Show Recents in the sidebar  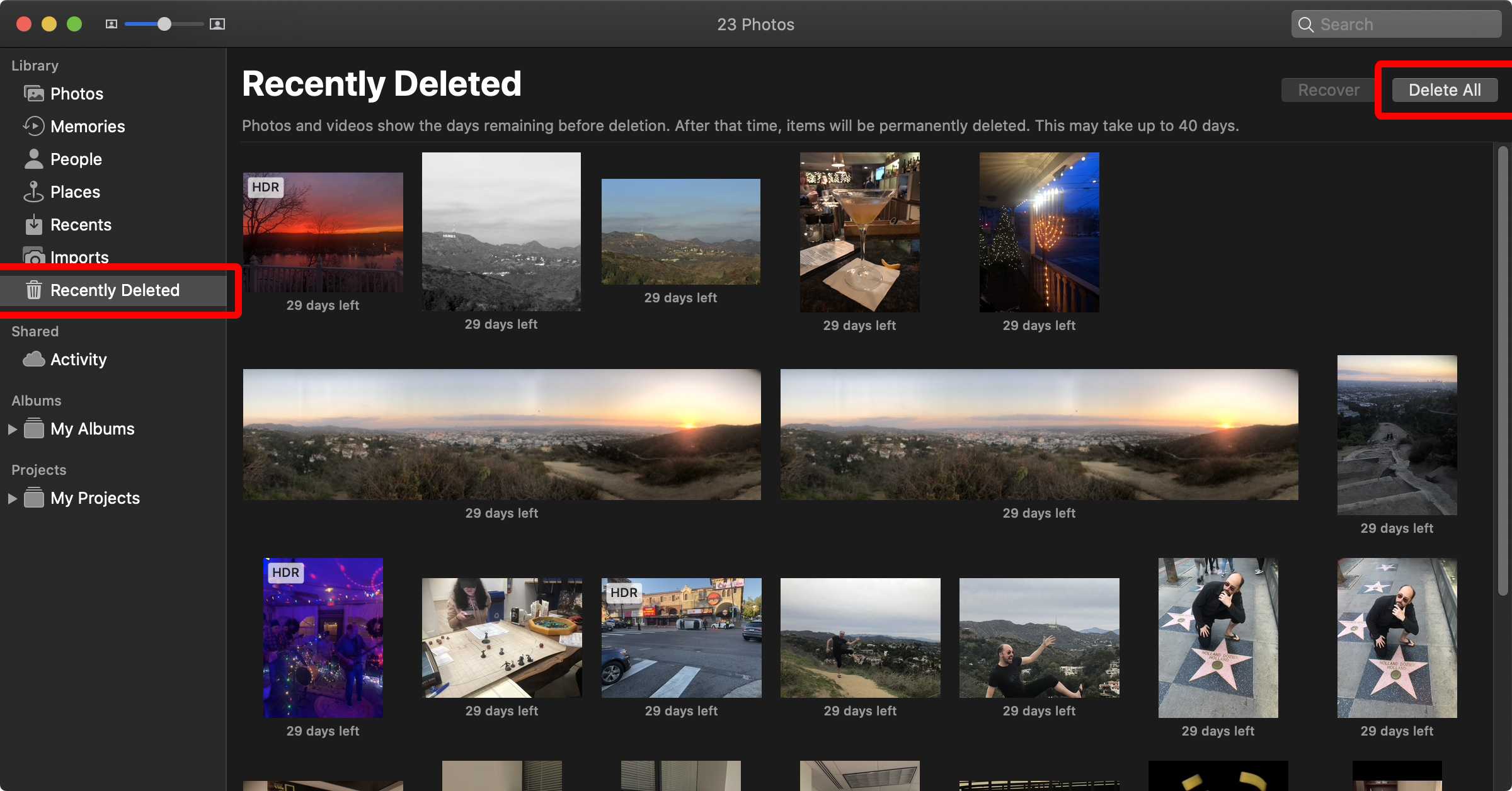point(113,225)
